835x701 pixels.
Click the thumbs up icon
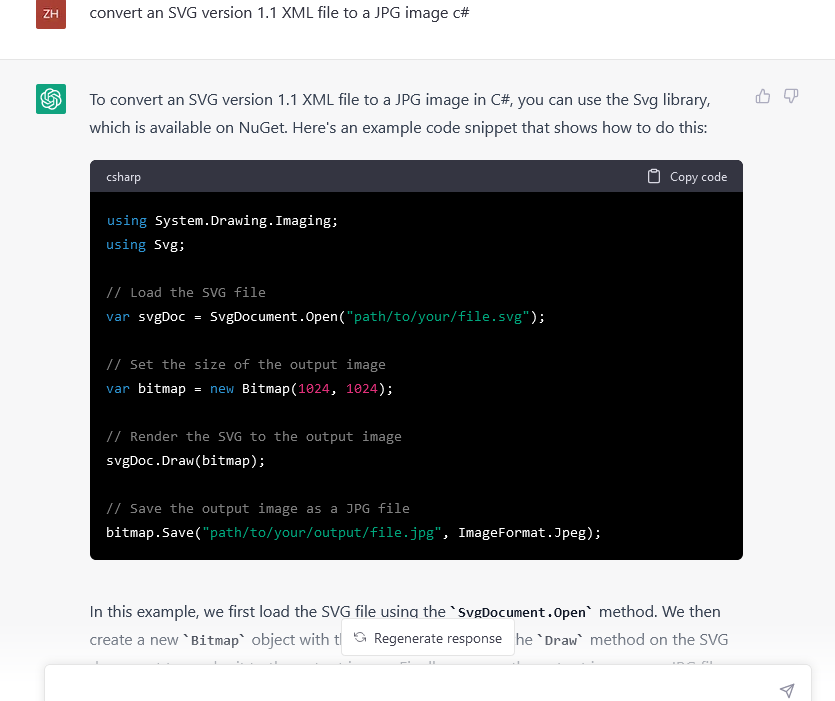click(763, 96)
